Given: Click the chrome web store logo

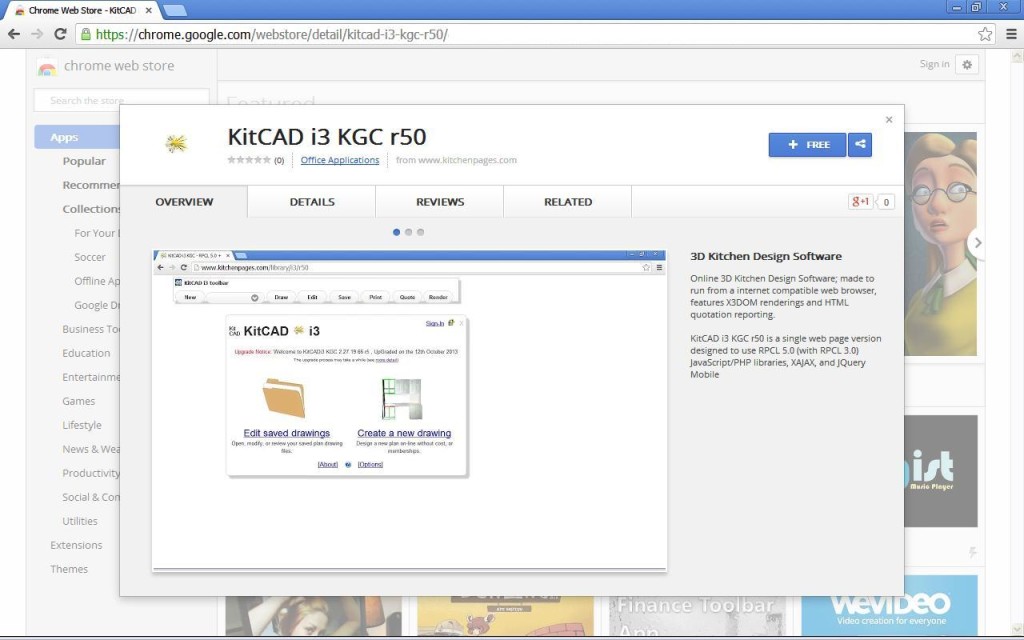Looking at the screenshot, I should [x=106, y=66].
